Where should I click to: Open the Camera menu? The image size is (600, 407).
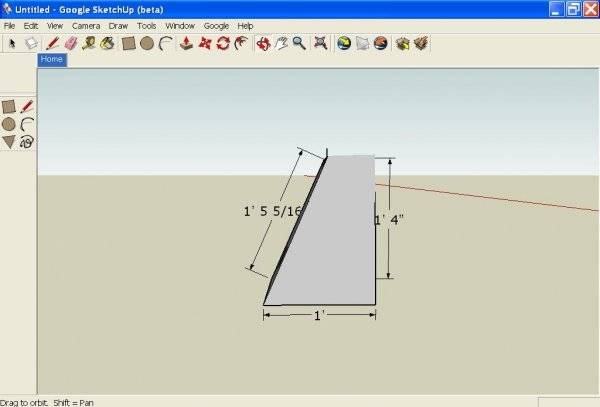pyautogui.click(x=86, y=26)
